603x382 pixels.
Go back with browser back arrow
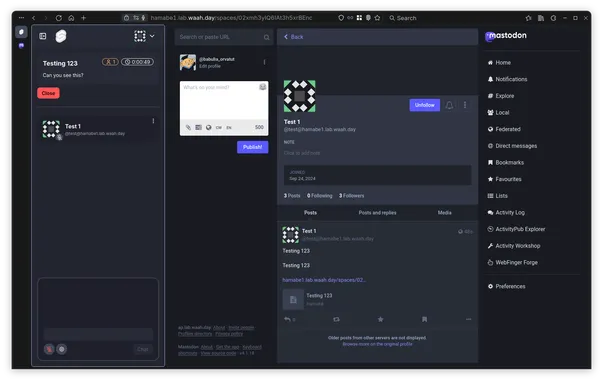[x=33, y=18]
